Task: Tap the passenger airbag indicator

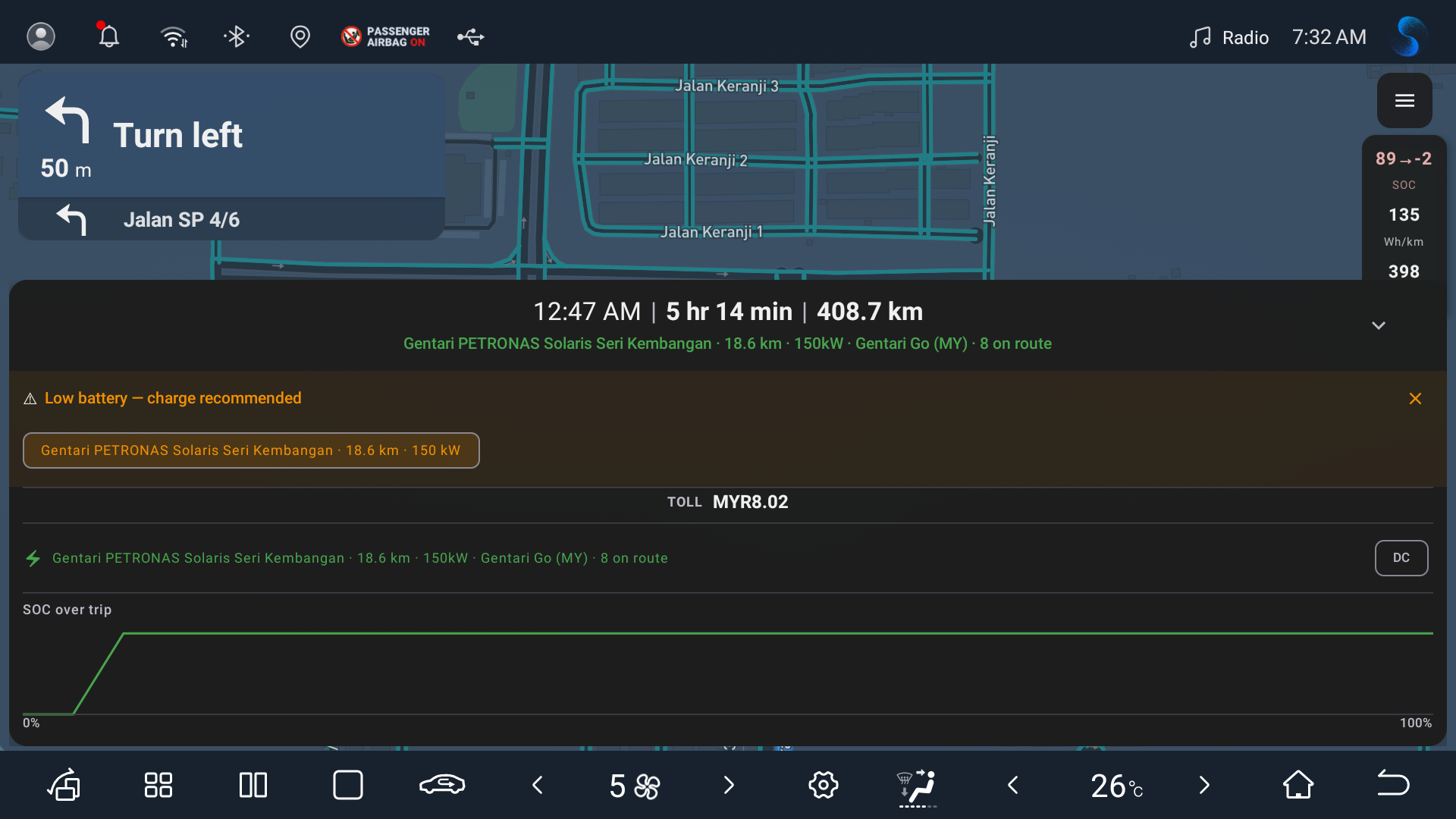Action: tap(385, 36)
